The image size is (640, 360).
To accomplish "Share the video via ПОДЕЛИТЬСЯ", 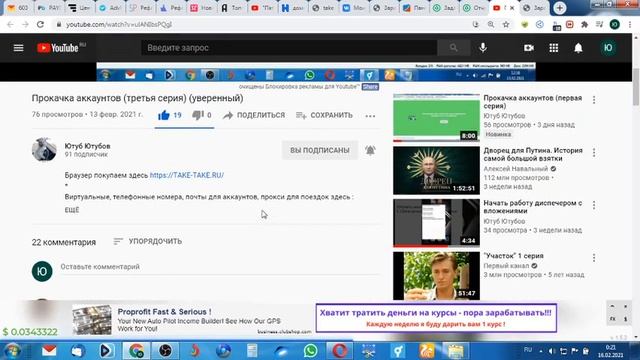I will (254, 115).
